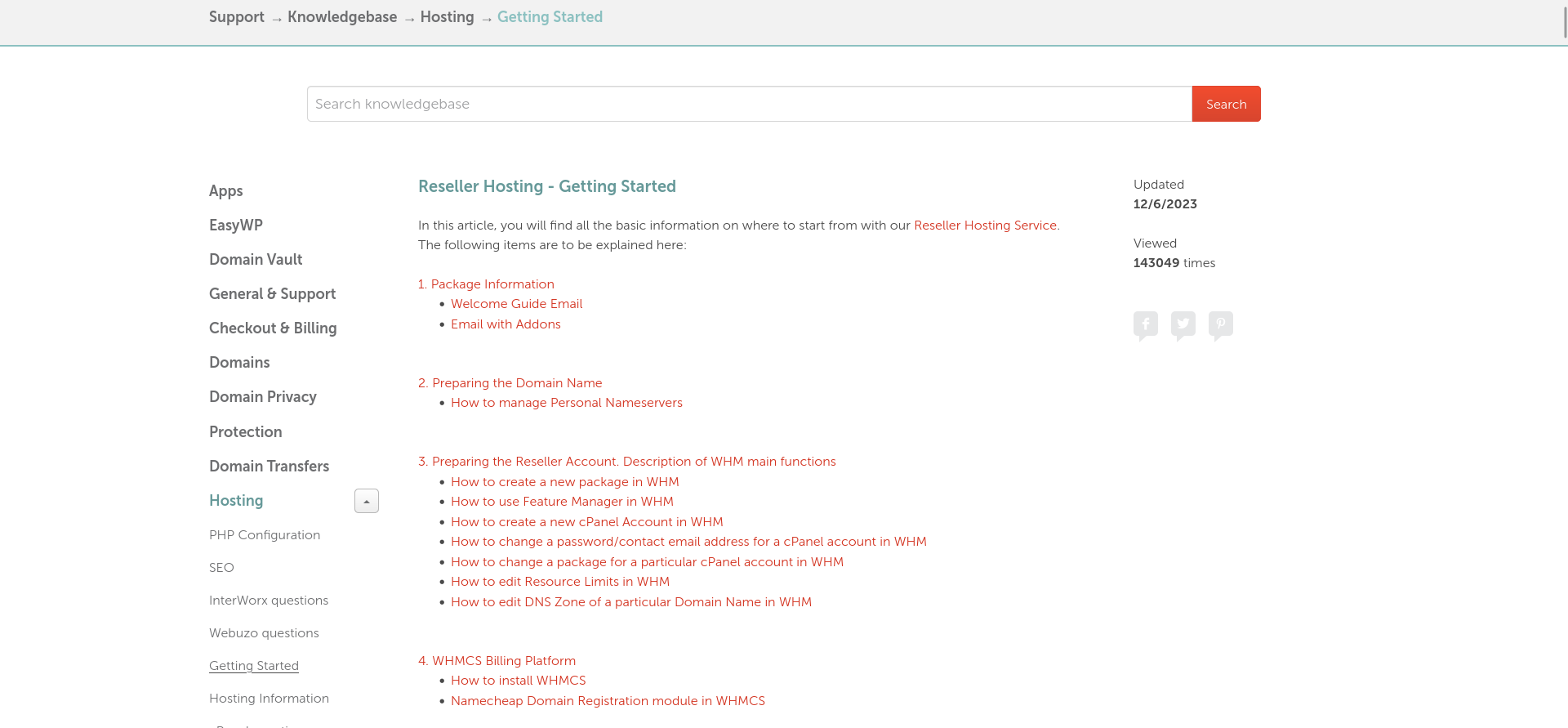Open How to create new package link
Screen dimensions: 1568x728
[x=565, y=482]
